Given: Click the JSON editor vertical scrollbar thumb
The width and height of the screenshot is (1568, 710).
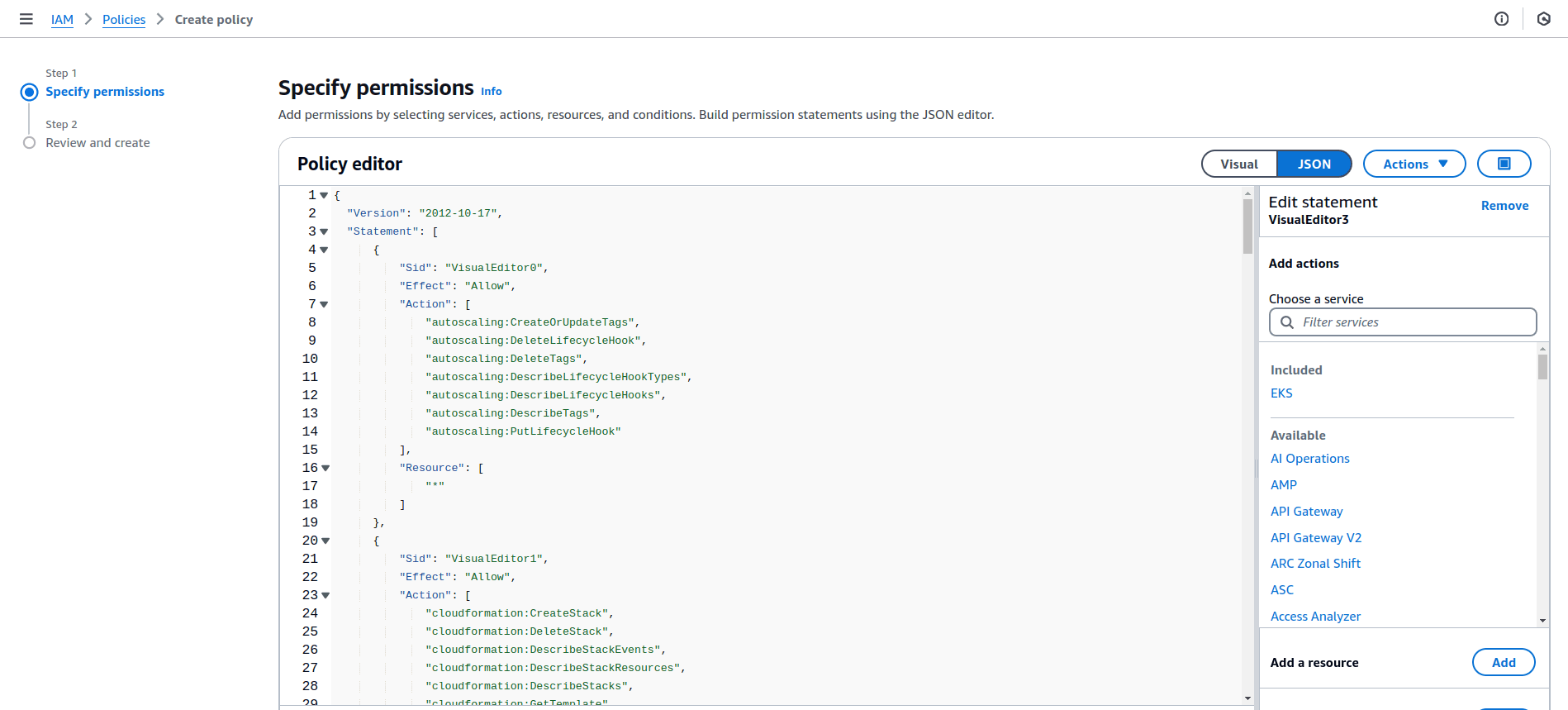Looking at the screenshot, I should click(1247, 226).
